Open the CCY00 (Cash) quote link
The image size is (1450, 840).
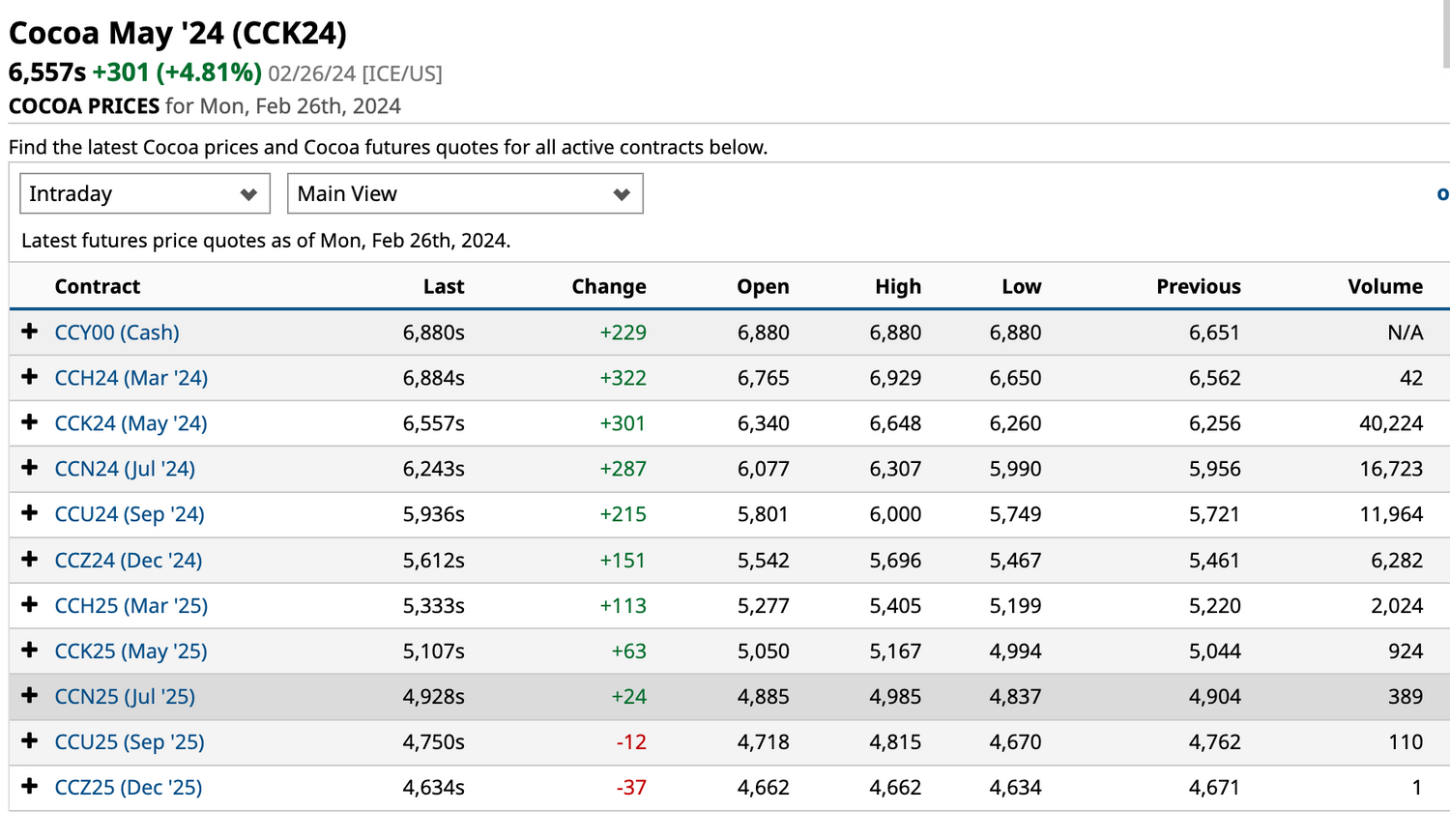[117, 332]
